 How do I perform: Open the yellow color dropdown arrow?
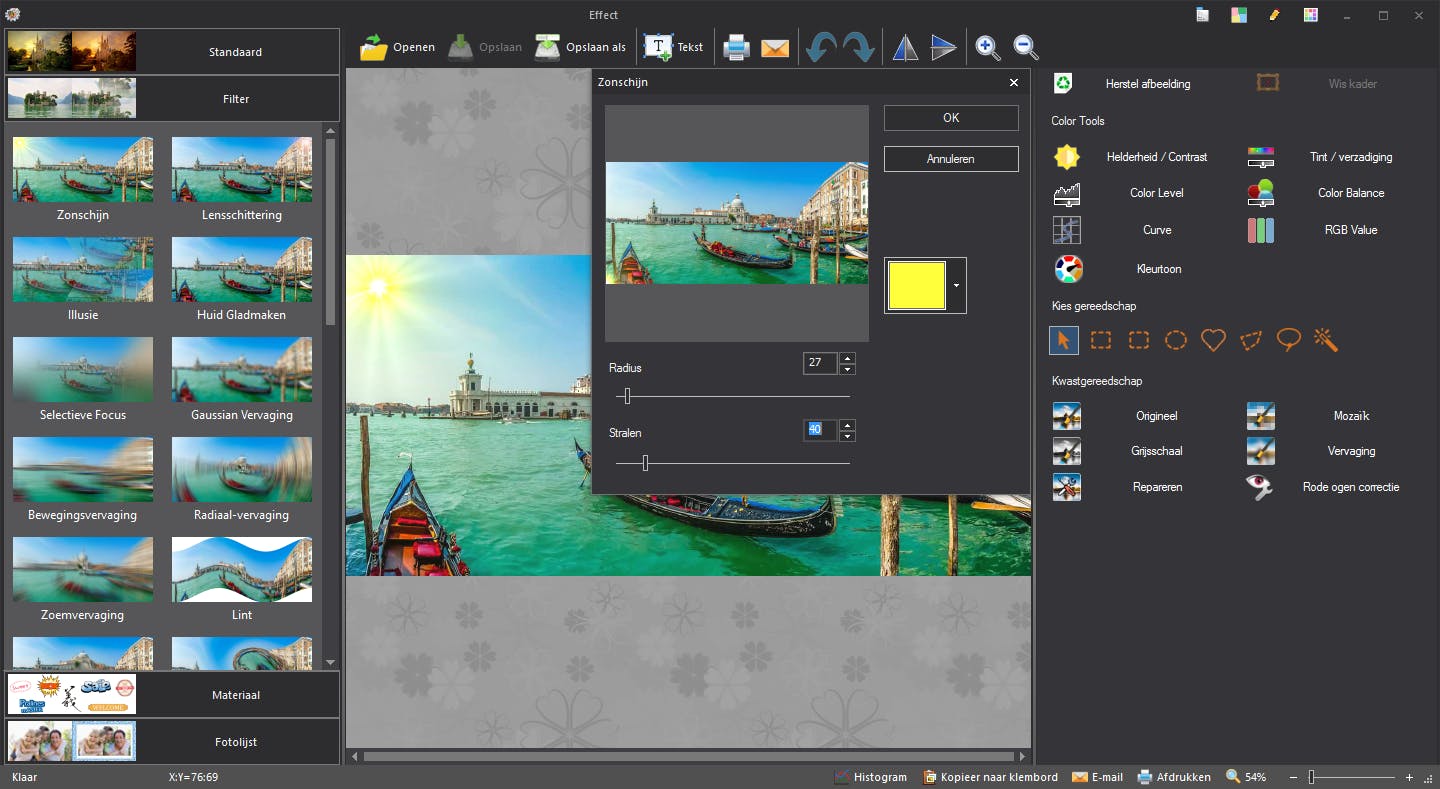tap(956, 286)
